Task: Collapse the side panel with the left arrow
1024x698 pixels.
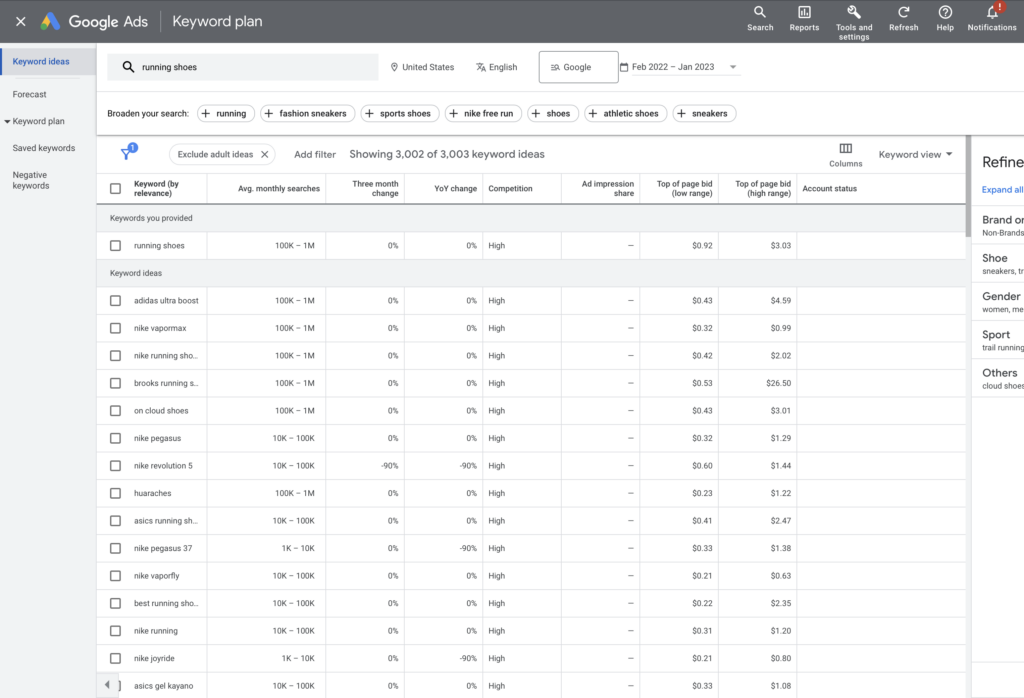Action: (108, 685)
